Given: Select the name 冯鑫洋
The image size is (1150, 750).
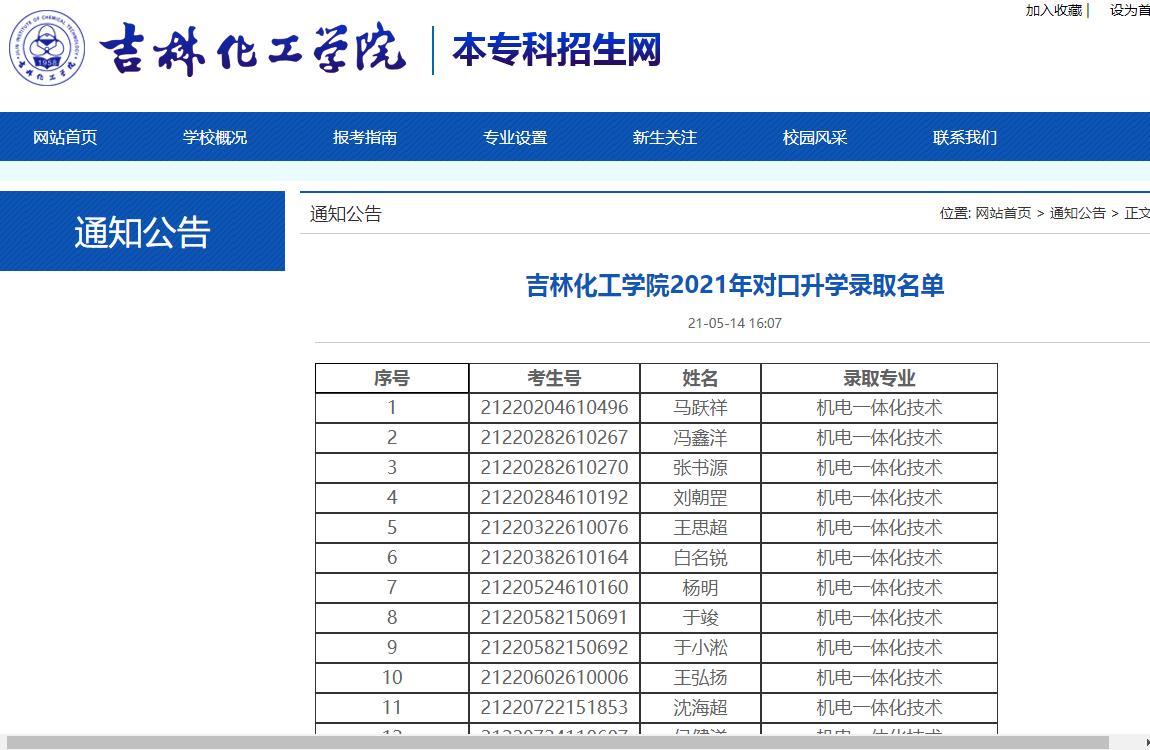Looking at the screenshot, I should [x=700, y=438].
